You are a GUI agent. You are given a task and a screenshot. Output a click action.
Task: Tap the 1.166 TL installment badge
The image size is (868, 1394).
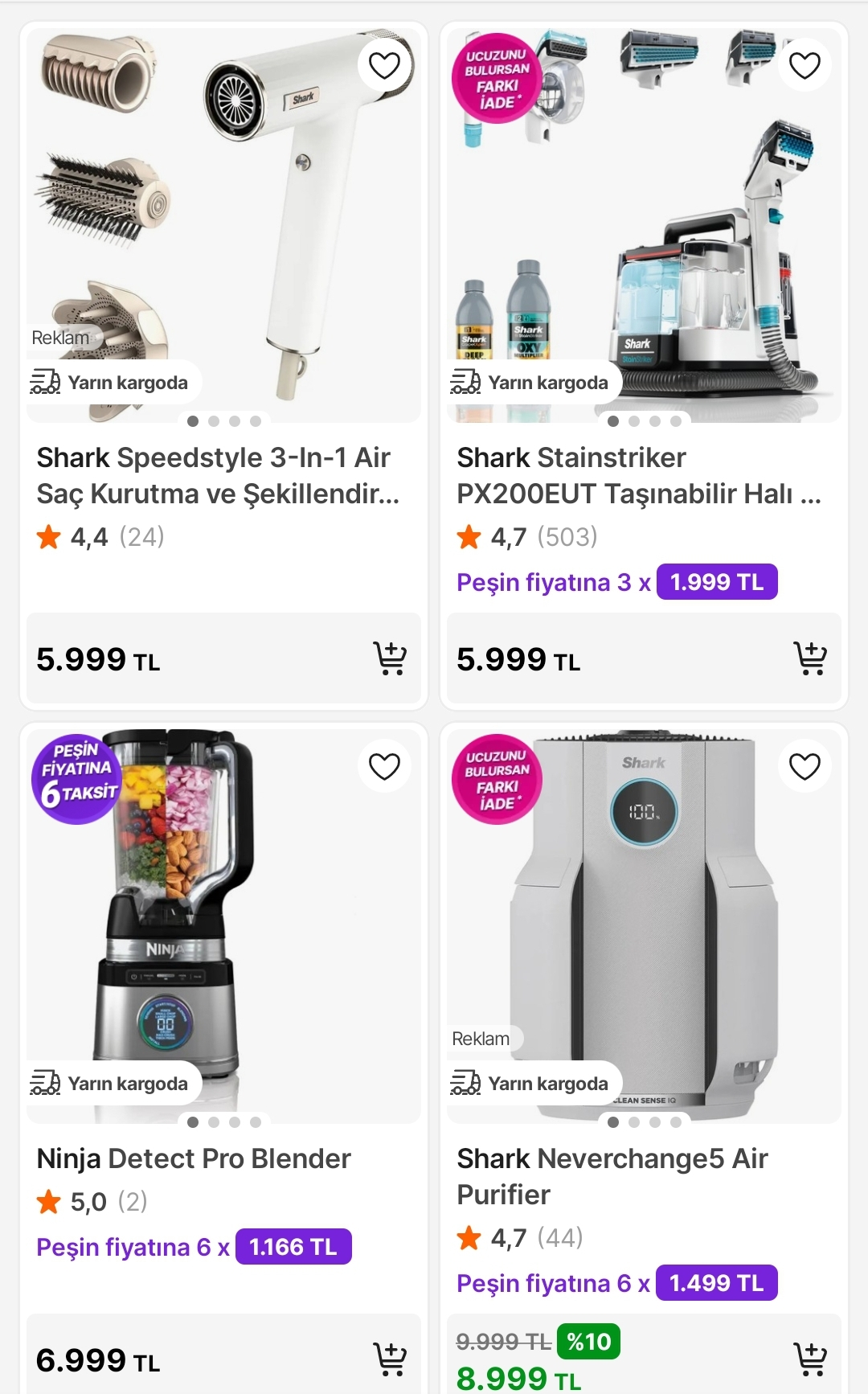click(x=293, y=1247)
